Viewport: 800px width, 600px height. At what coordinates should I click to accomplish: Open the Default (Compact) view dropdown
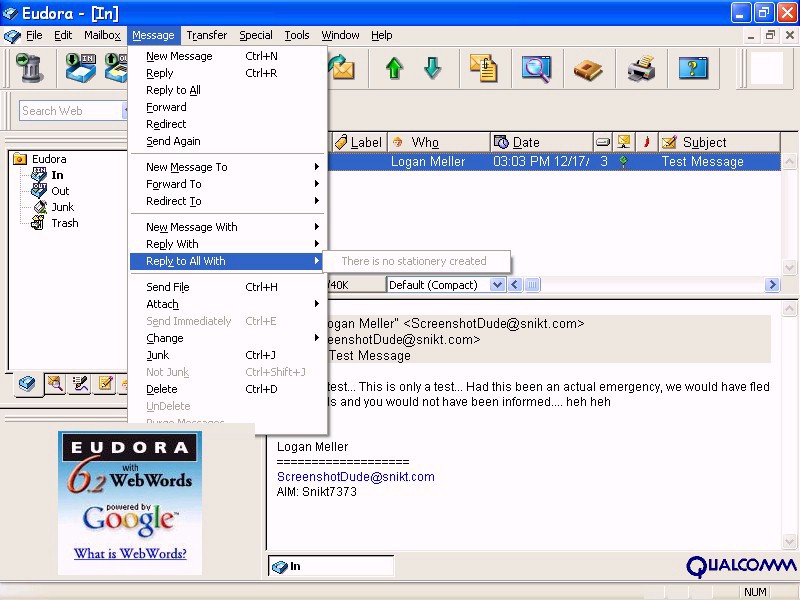pos(497,285)
